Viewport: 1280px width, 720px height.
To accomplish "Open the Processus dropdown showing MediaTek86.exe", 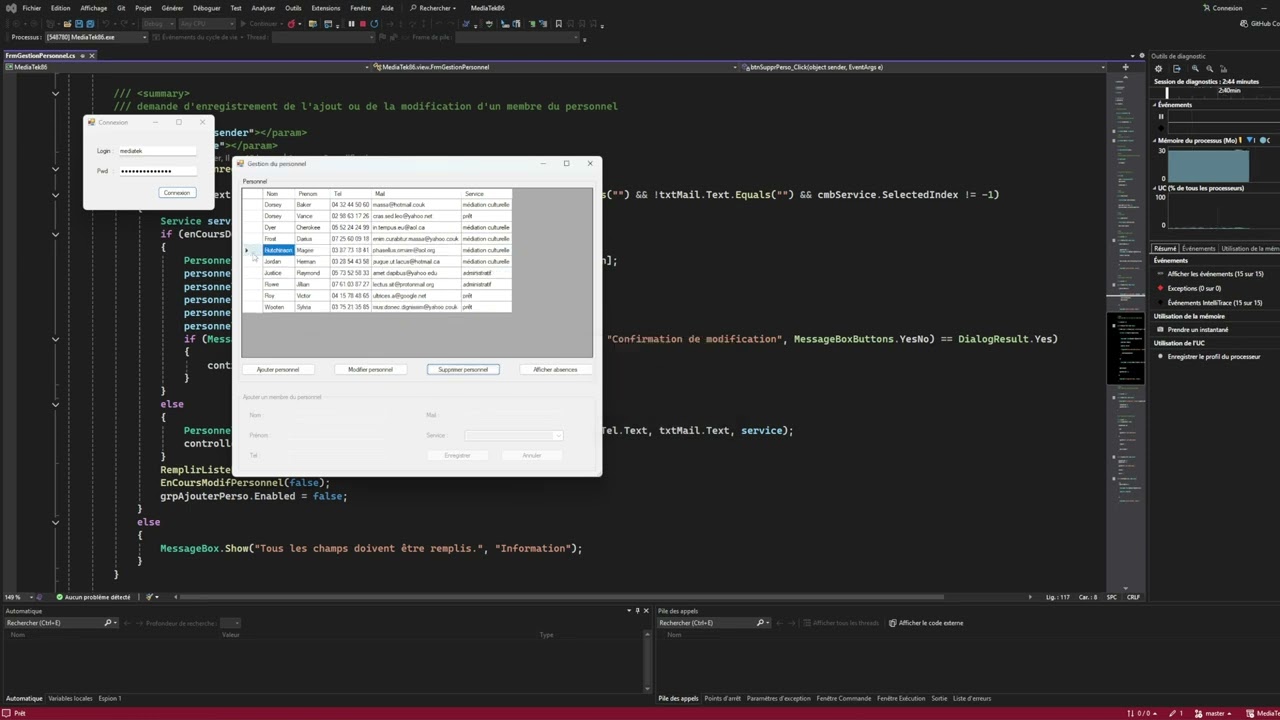I will tap(95, 38).
